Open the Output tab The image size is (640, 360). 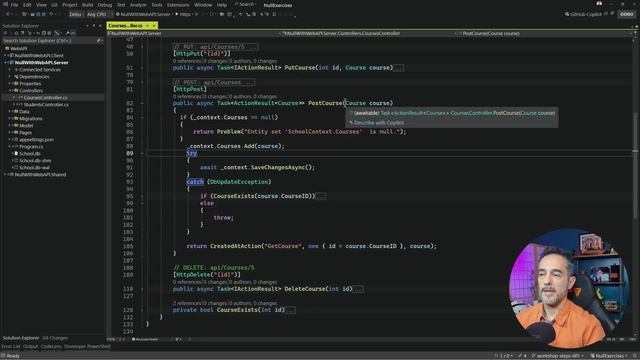point(30,347)
